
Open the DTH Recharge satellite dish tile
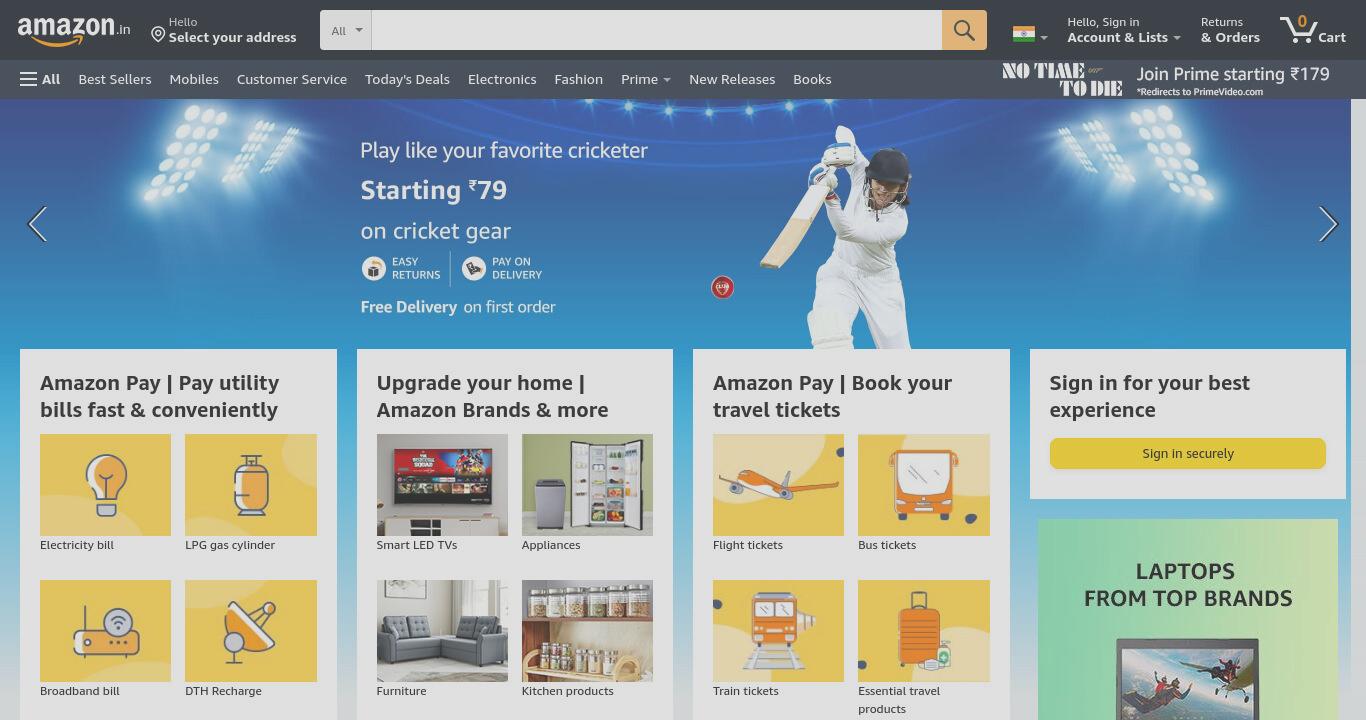coord(251,631)
